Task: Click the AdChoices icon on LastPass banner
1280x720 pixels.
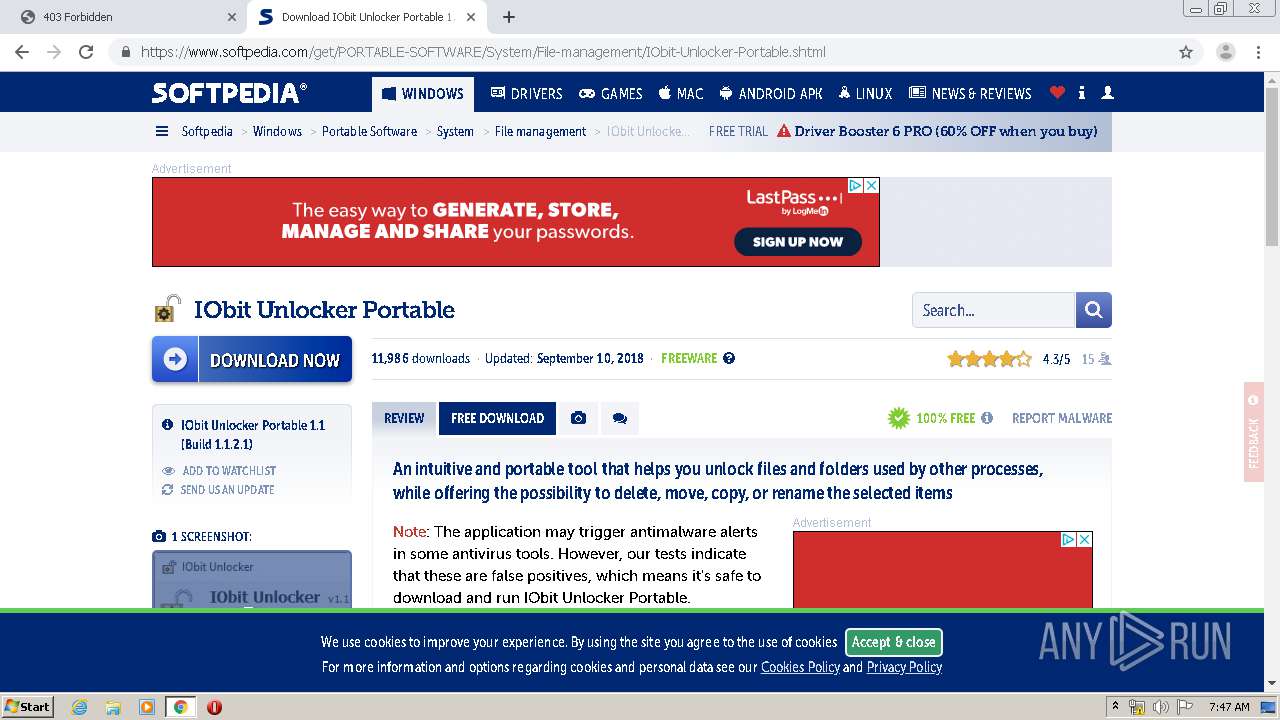Action: pyautogui.click(x=856, y=186)
